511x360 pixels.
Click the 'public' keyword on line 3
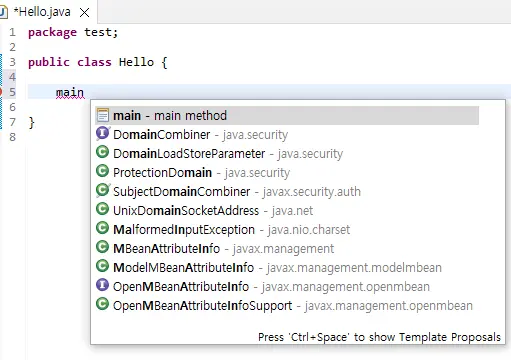(49, 62)
